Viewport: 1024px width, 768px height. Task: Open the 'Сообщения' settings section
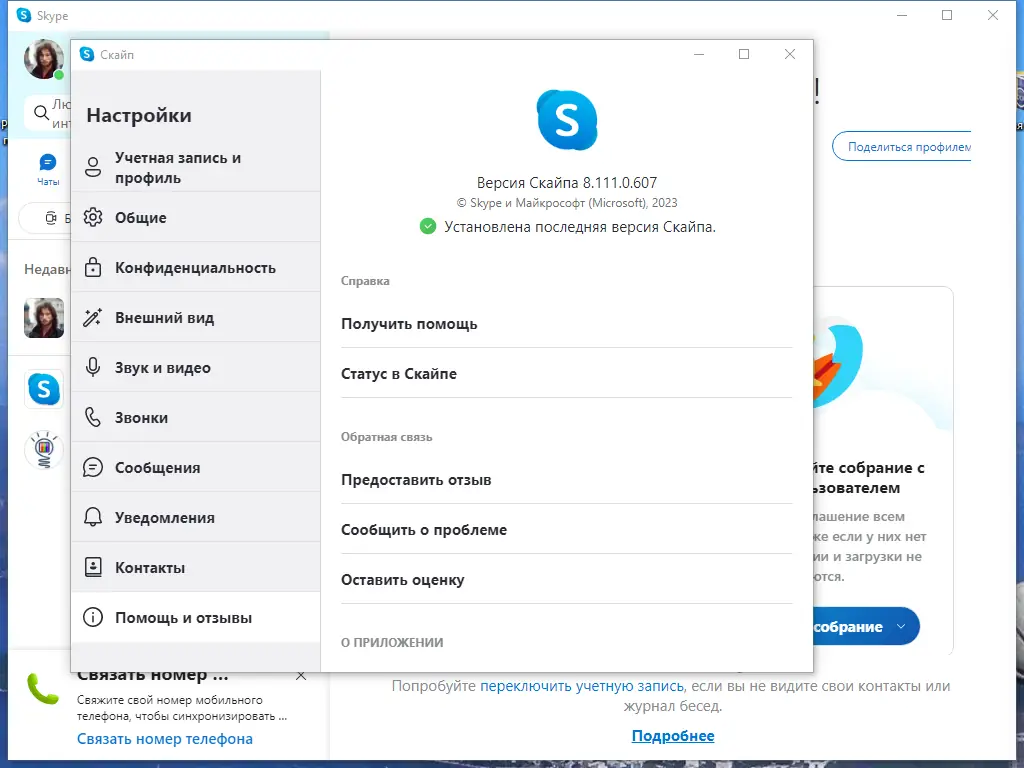[195, 467]
